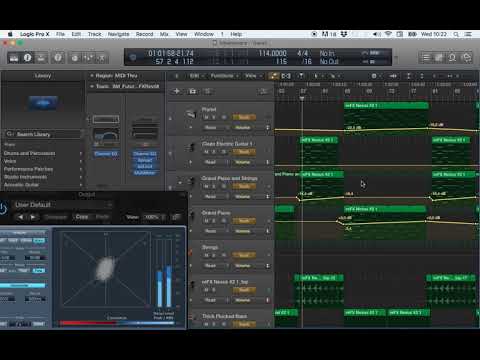
Task: Open the Window menu
Action: pos(204,34)
